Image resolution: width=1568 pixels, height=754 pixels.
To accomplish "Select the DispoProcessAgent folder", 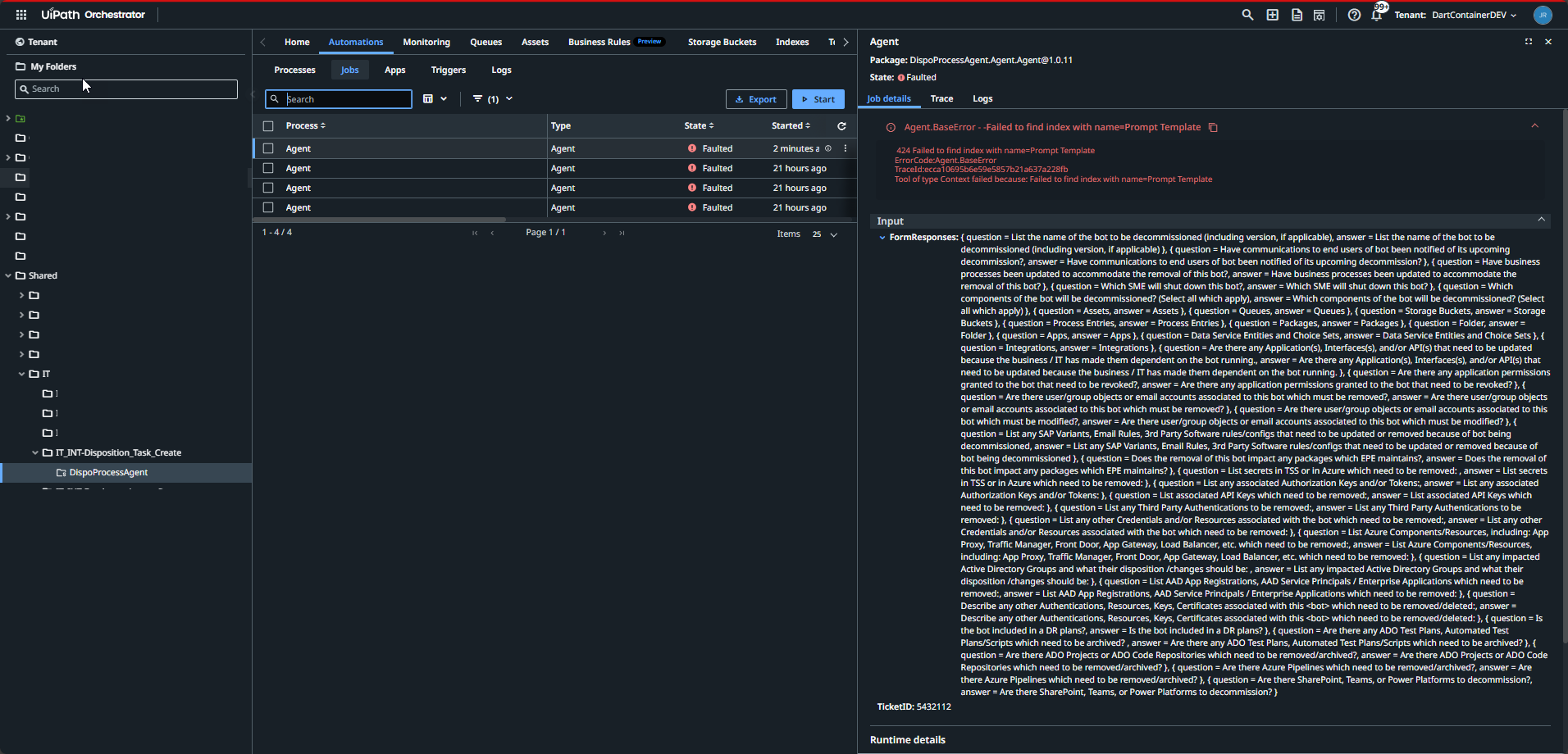I will click(108, 473).
